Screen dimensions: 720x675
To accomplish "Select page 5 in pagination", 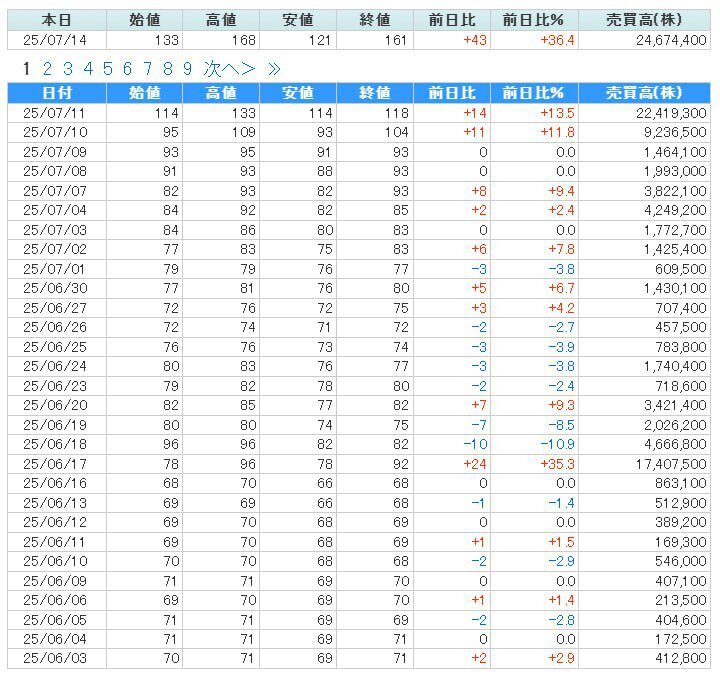I will (107, 69).
